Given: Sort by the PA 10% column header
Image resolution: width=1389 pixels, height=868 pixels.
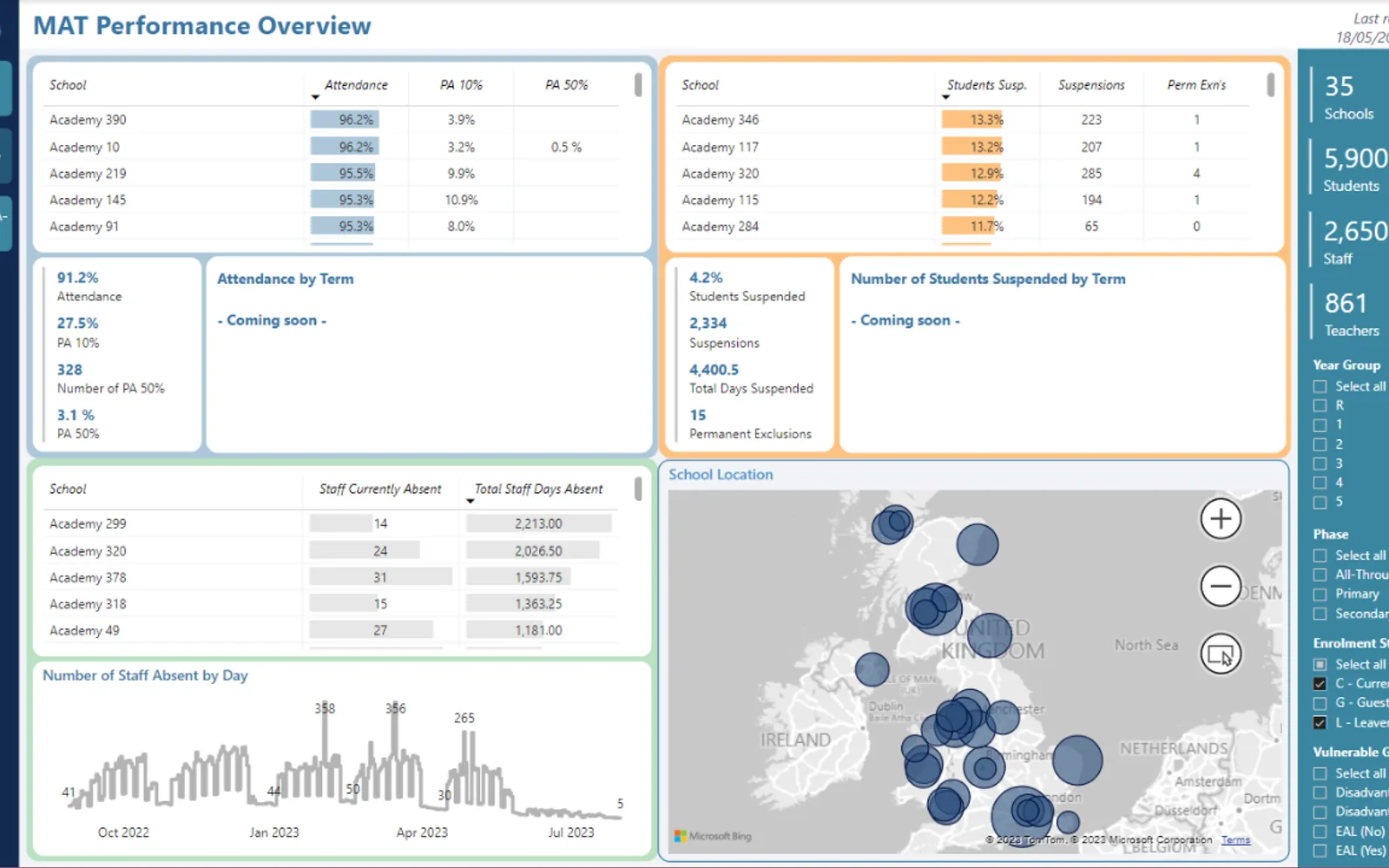Looking at the screenshot, I should coord(461,85).
